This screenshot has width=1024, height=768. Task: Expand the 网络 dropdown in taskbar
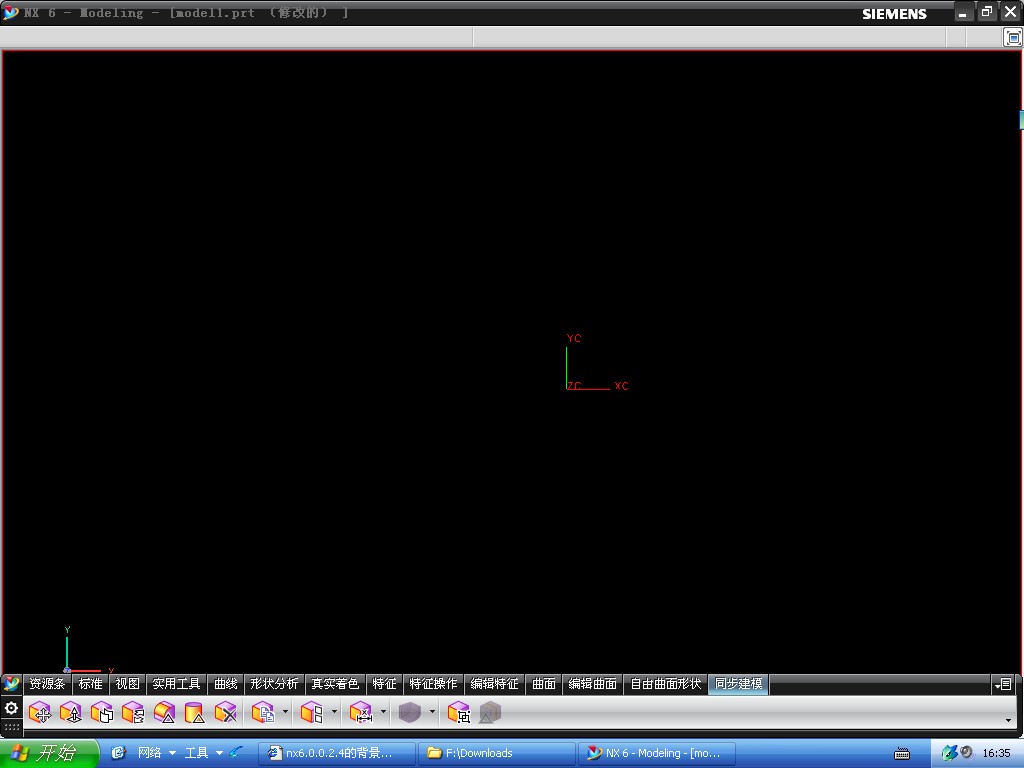pos(172,753)
